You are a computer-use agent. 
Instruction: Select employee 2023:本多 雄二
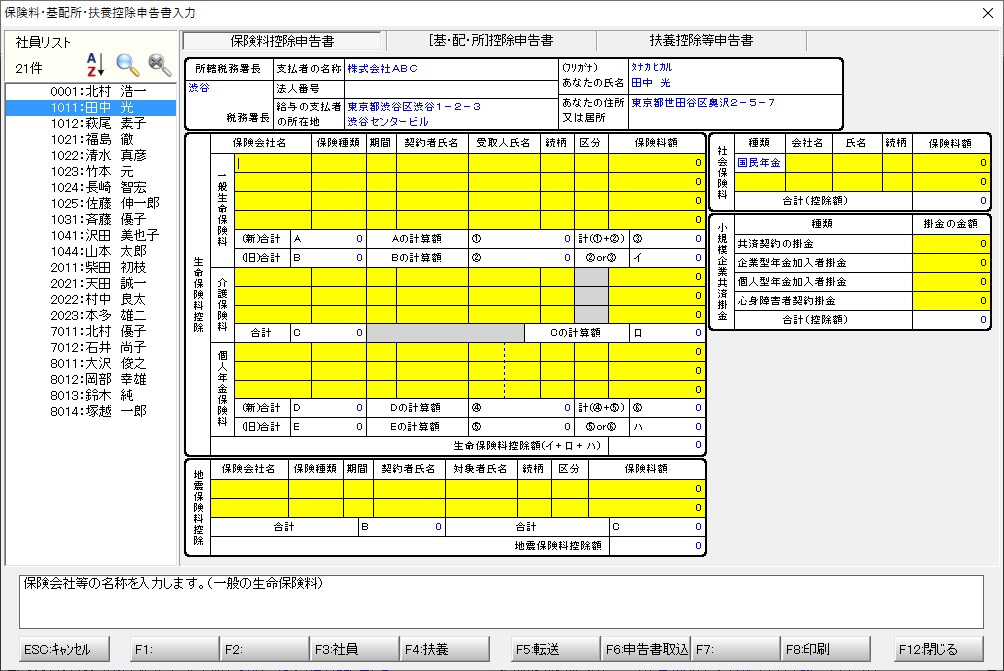pos(91,316)
